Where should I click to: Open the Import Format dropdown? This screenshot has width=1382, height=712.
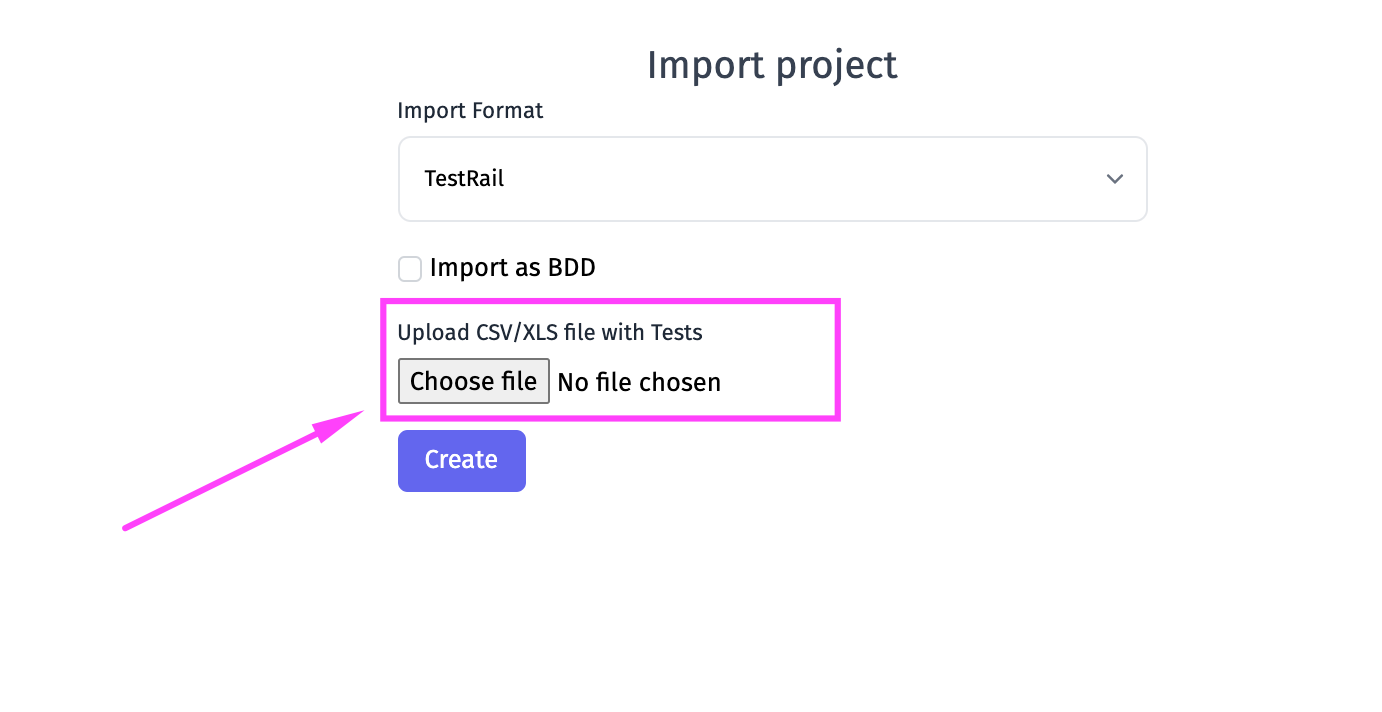click(772, 179)
